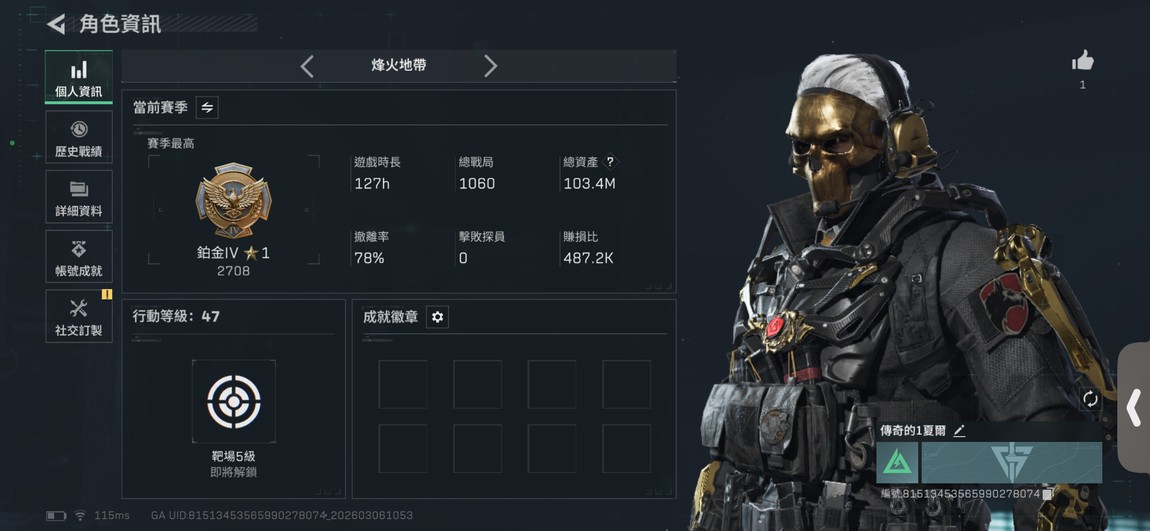This screenshot has width=1150, height=531.
Task: Switch to previous mode with left chevron
Action: point(307,66)
